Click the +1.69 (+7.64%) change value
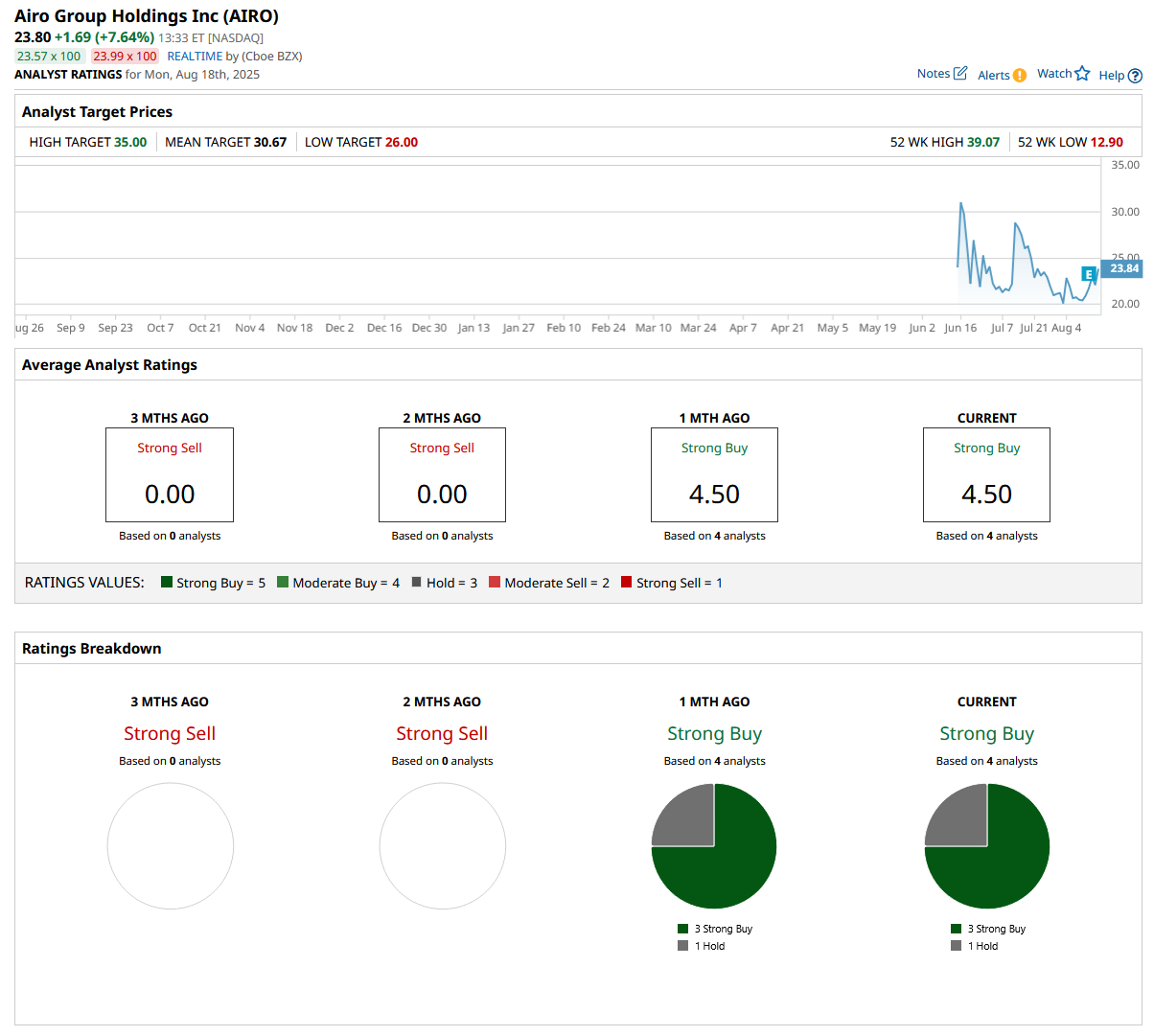The height and width of the screenshot is (1036, 1154). tap(104, 37)
